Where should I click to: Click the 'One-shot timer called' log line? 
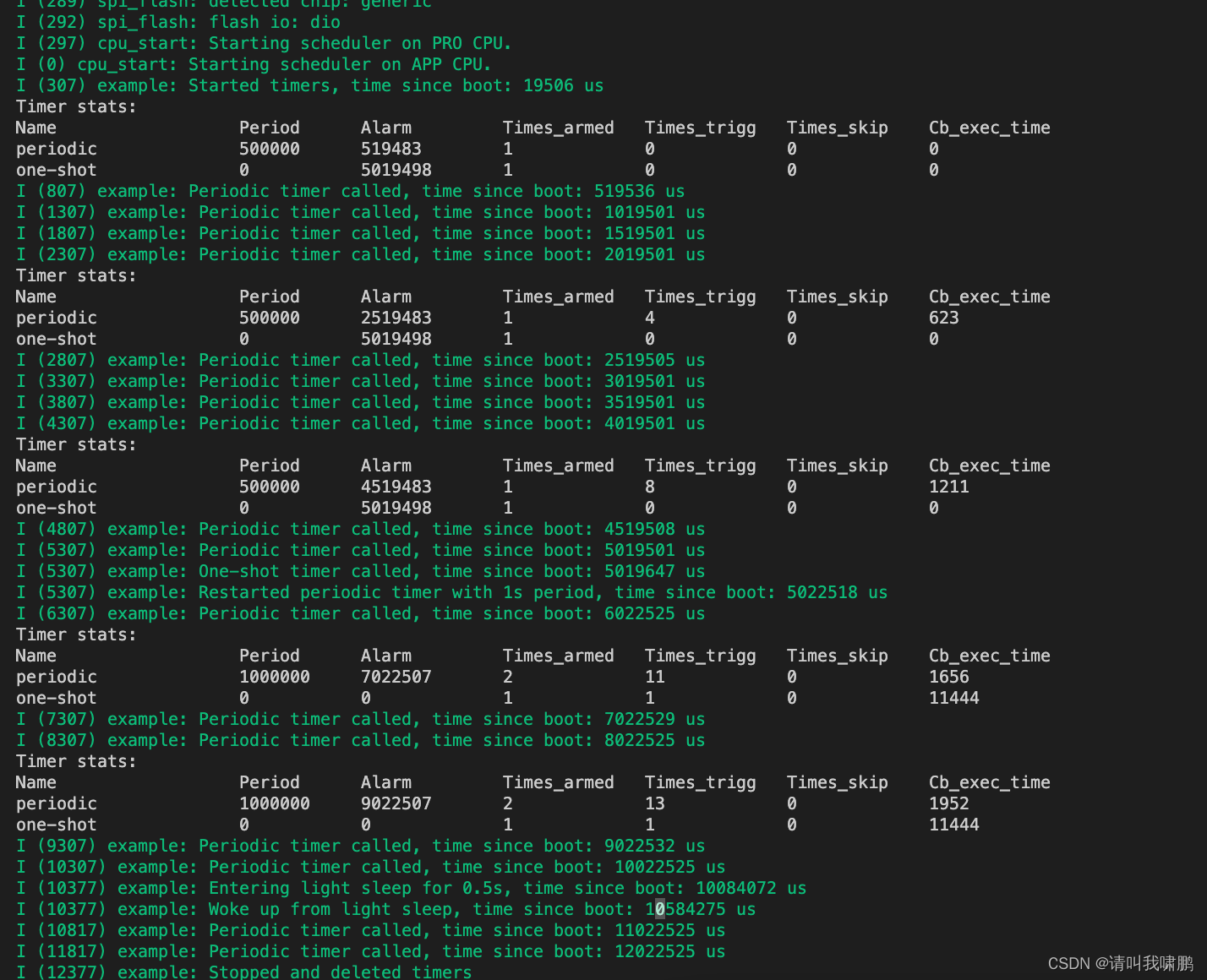click(x=361, y=571)
